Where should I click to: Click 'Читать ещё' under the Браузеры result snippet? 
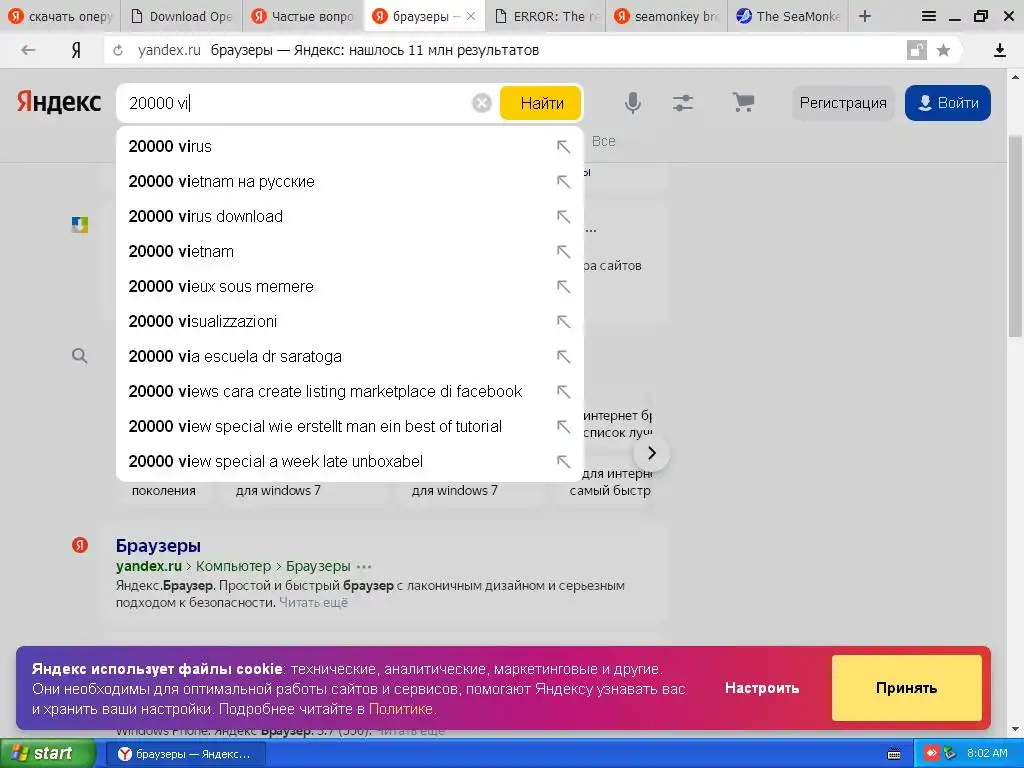point(313,602)
